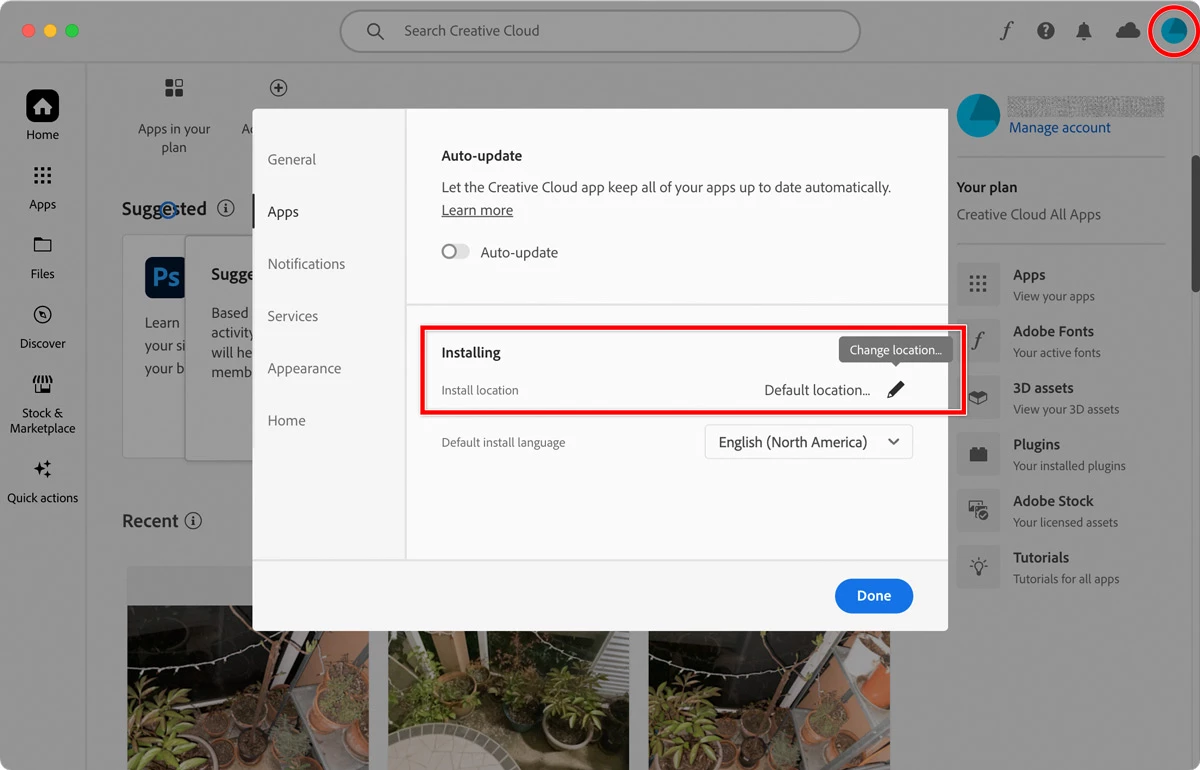Click the Search Creative Cloud field
This screenshot has height=770, width=1200.
(600, 31)
